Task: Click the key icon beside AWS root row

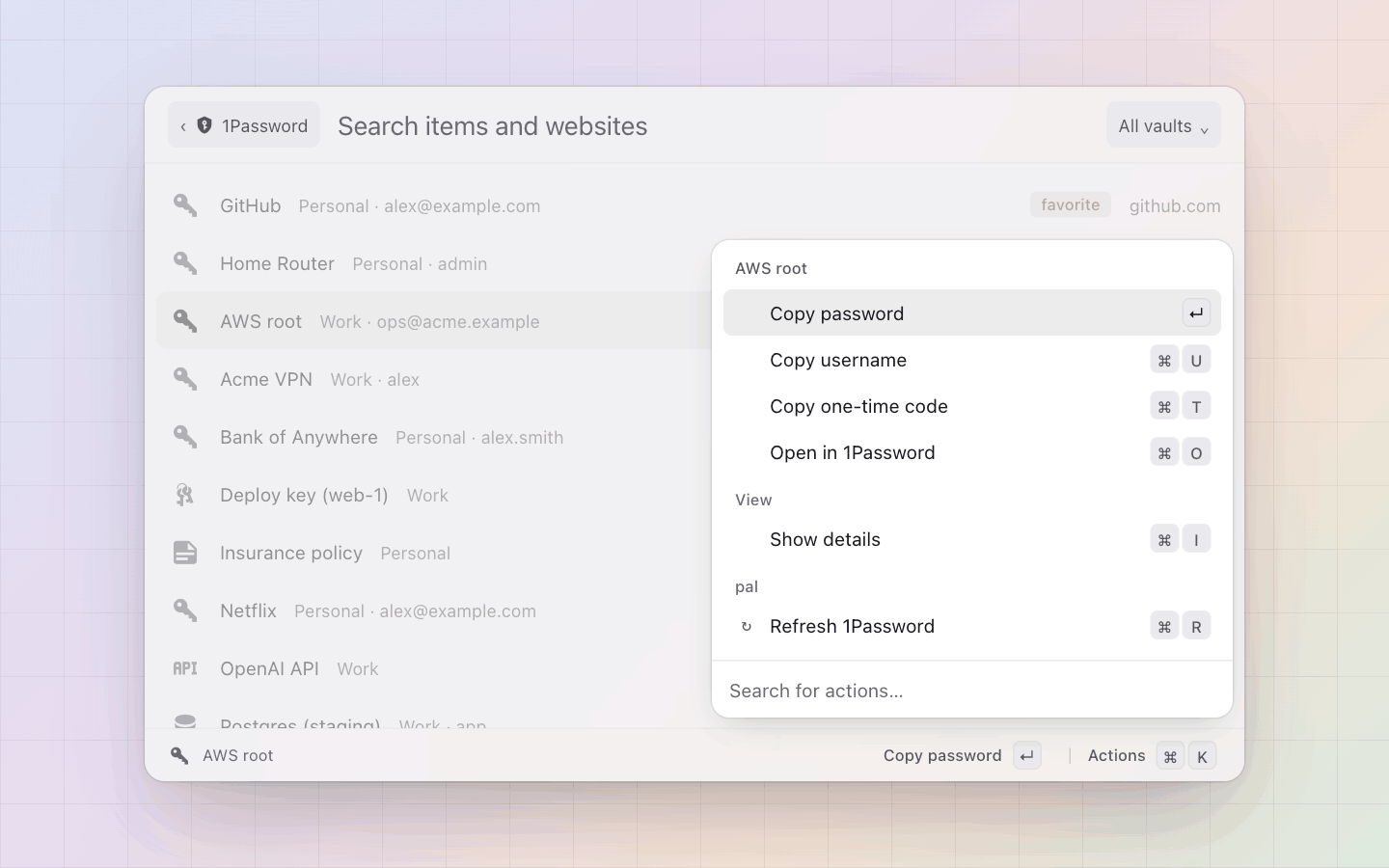Action: [x=185, y=321]
